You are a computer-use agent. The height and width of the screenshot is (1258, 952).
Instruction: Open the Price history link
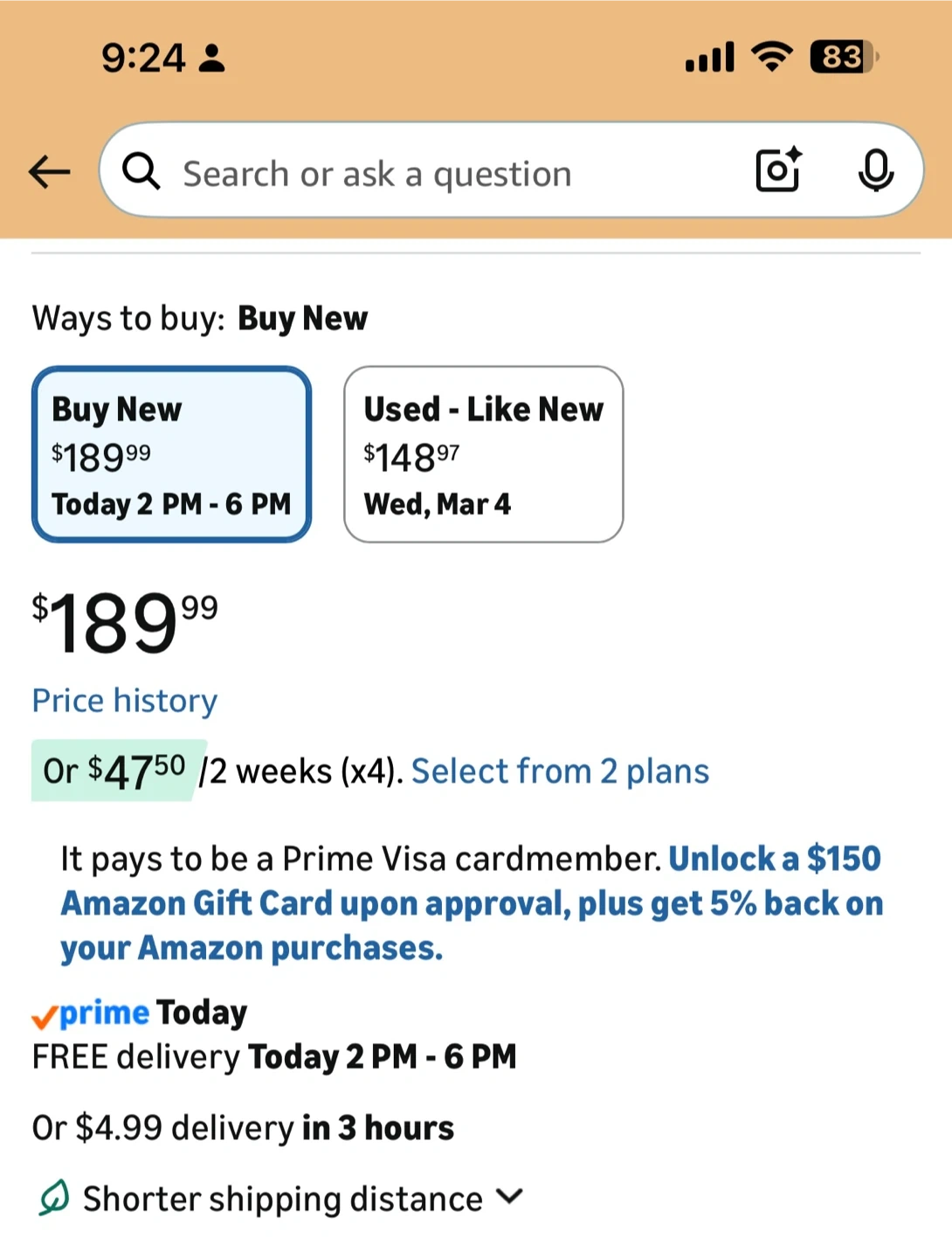(125, 701)
